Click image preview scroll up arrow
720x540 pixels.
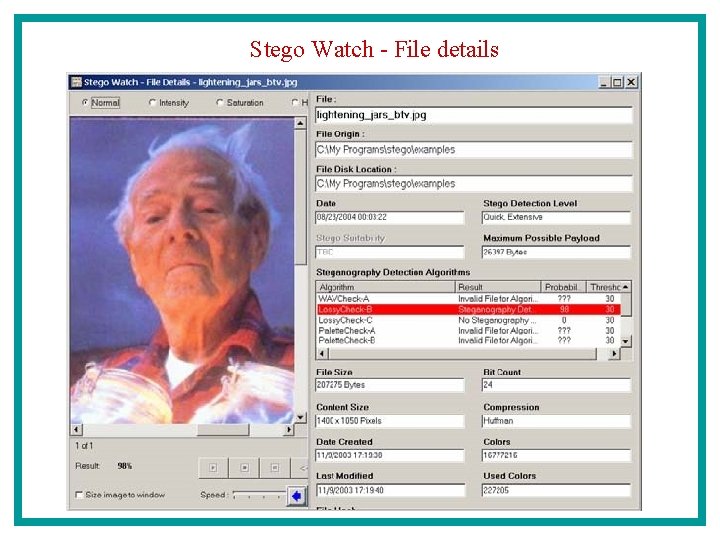pos(300,123)
